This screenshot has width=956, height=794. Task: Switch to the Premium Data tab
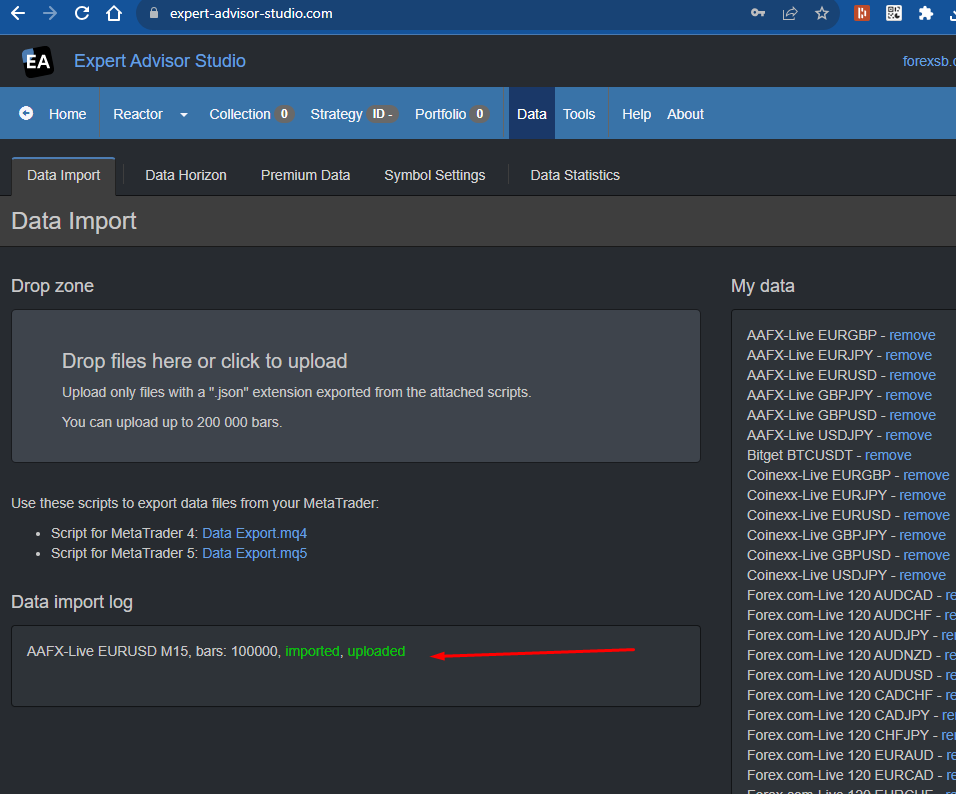pos(305,176)
